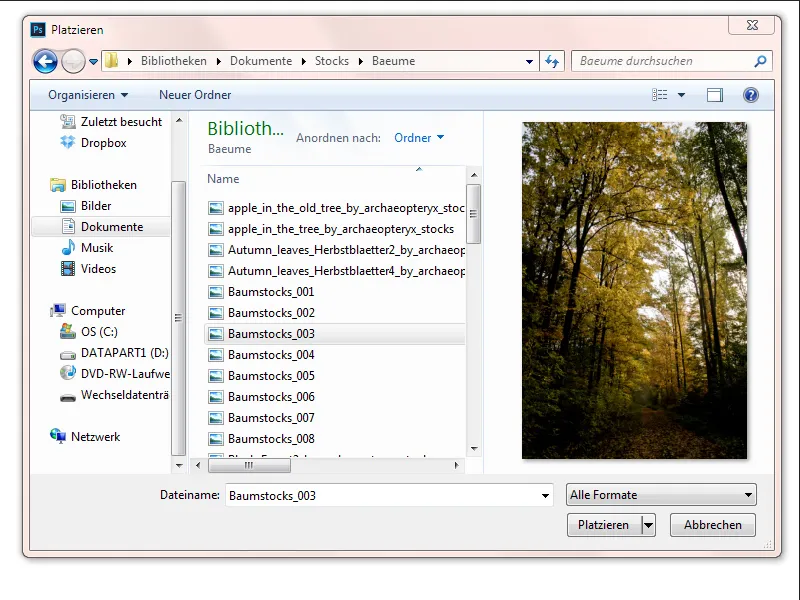Image resolution: width=800 pixels, height=600 pixels.
Task: Open the recent locations arrow beside Forward
Action: click(x=93, y=62)
